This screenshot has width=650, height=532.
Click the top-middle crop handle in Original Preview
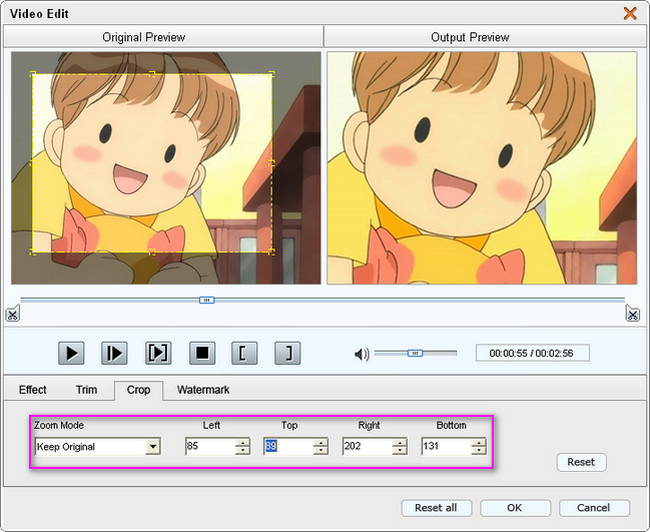coord(152,75)
